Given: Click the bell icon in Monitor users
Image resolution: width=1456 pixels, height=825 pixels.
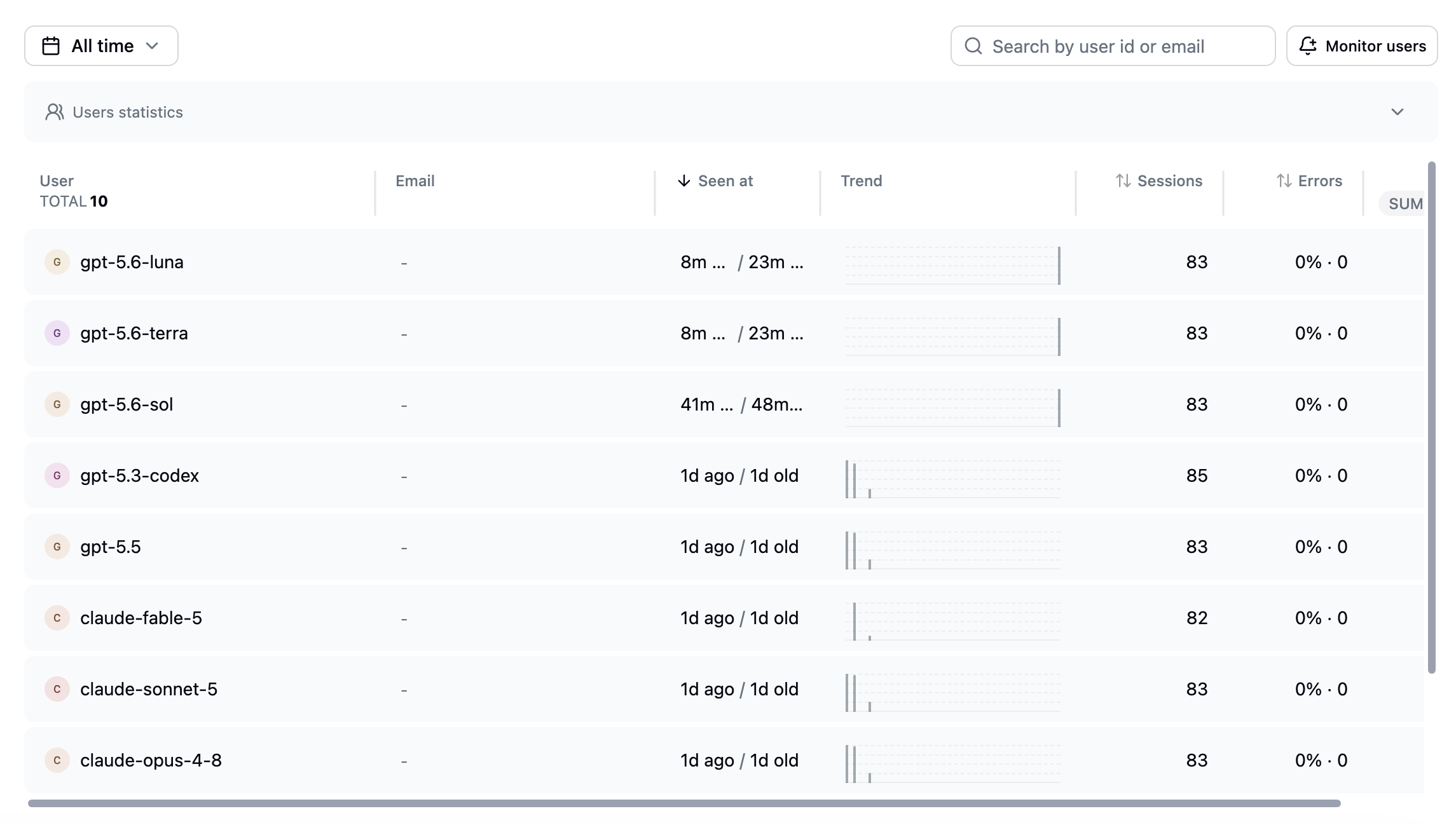Looking at the screenshot, I should (x=1308, y=46).
